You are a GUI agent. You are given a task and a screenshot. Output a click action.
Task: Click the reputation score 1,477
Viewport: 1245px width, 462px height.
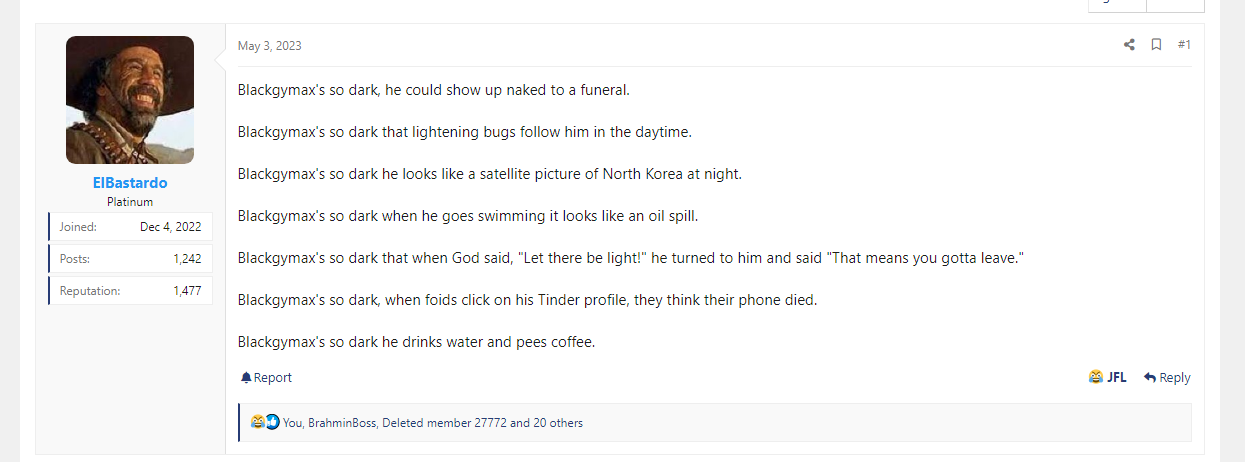point(187,291)
